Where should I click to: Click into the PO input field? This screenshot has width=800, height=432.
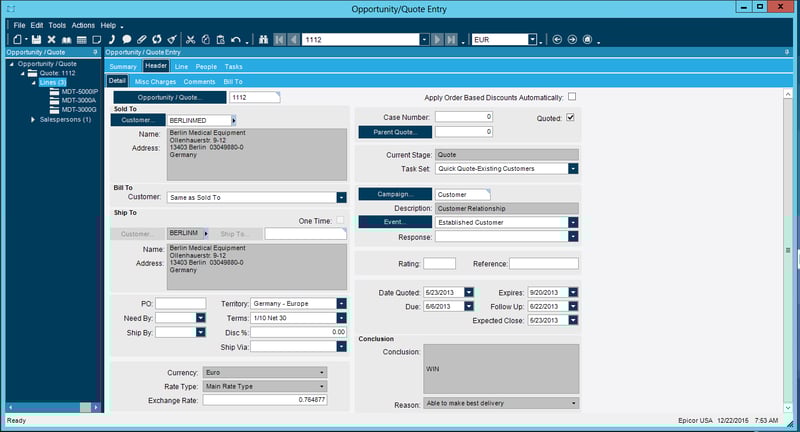coord(181,303)
